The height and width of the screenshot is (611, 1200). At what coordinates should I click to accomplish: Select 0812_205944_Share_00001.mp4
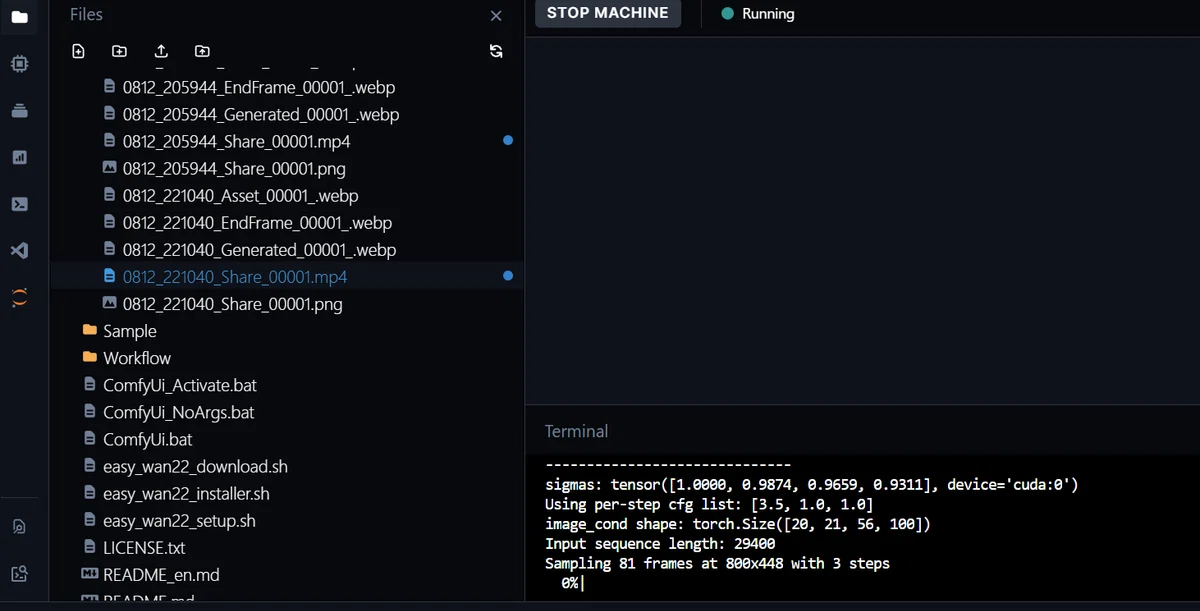(x=237, y=142)
